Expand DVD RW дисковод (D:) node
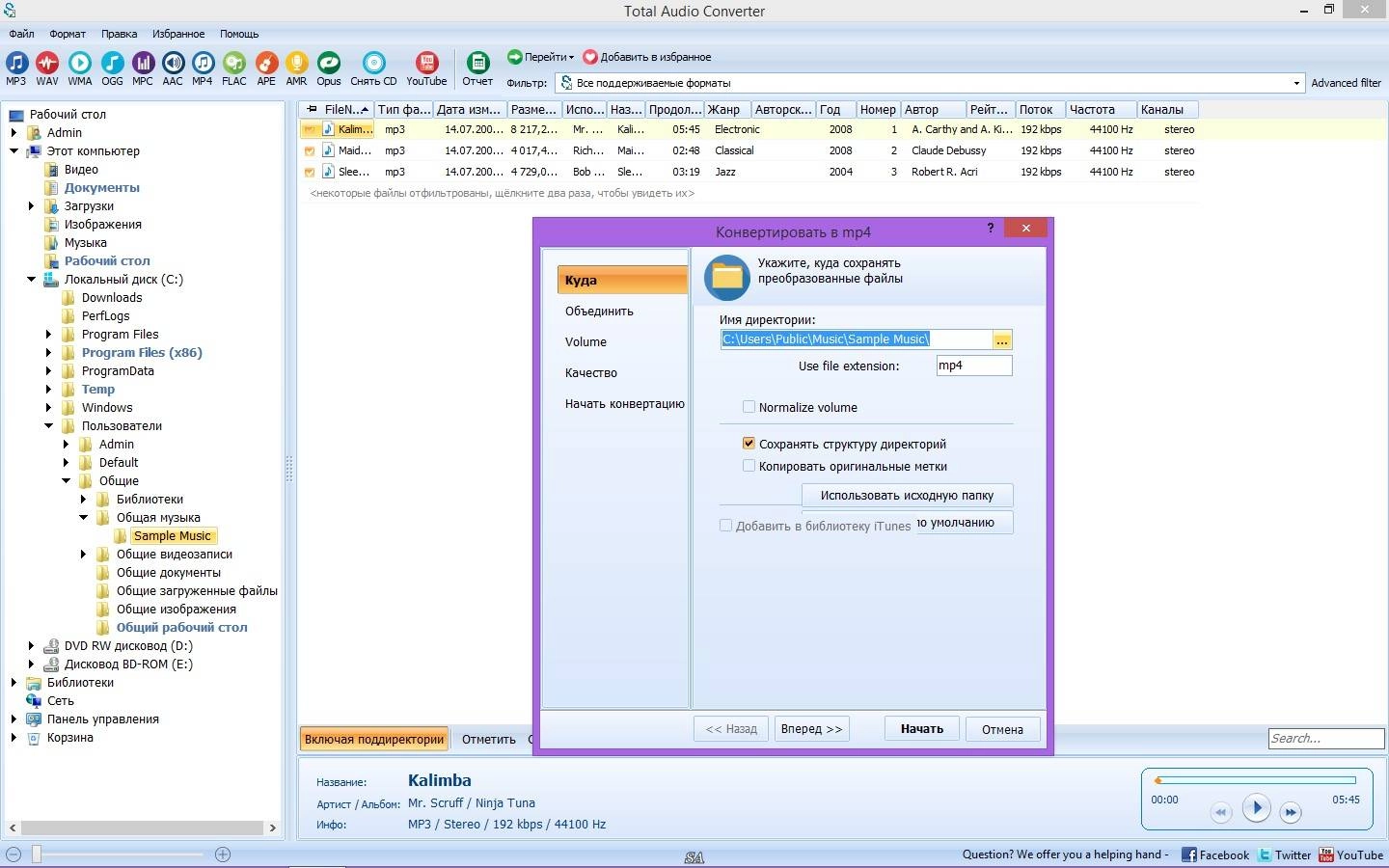Viewport: 1389px width, 868px height. click(x=32, y=646)
